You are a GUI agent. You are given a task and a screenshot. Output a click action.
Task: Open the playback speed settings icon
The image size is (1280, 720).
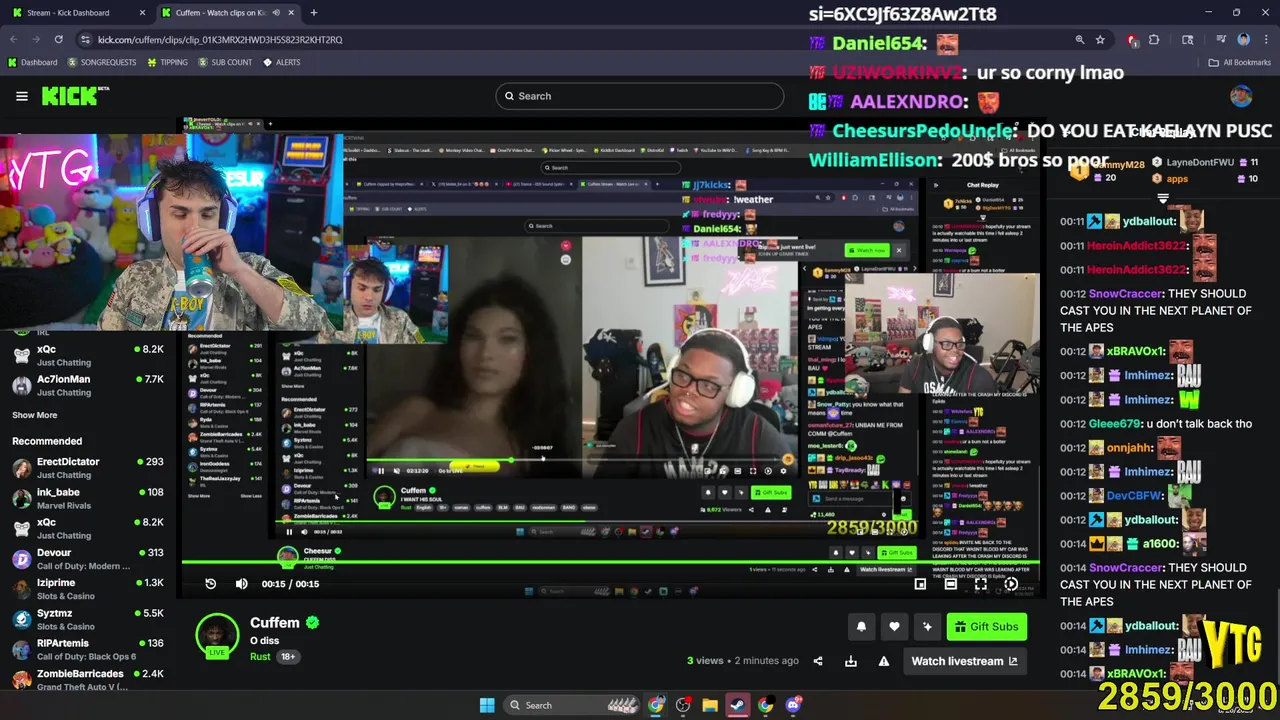1011,584
